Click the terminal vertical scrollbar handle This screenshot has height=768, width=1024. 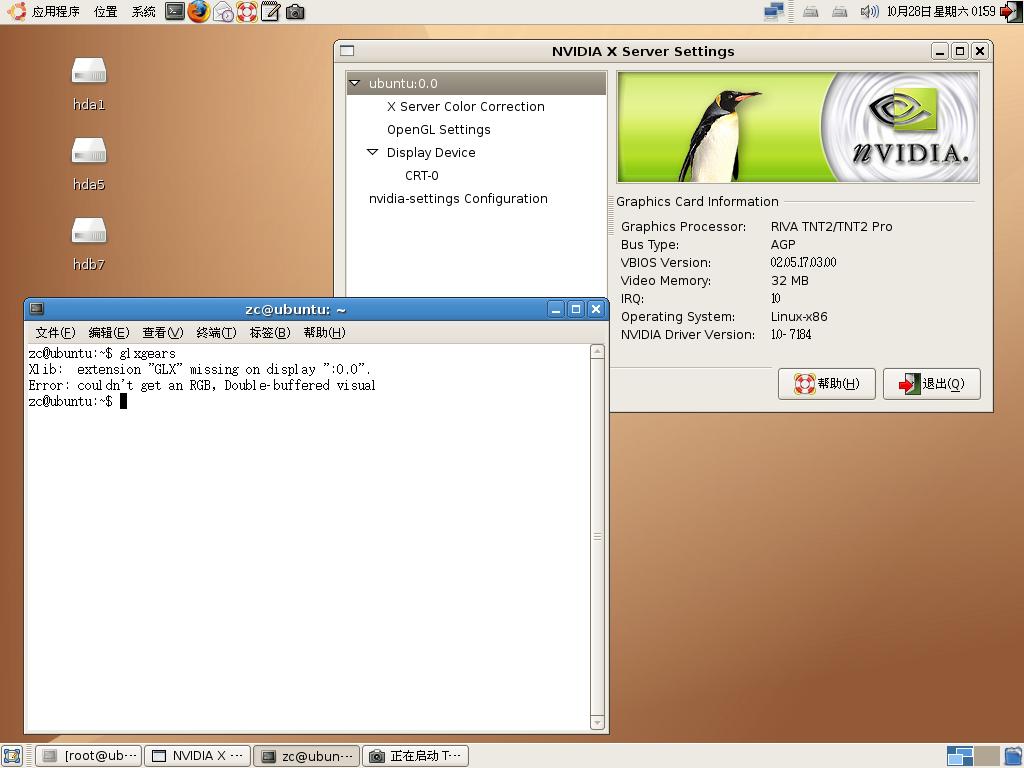pyautogui.click(x=597, y=537)
